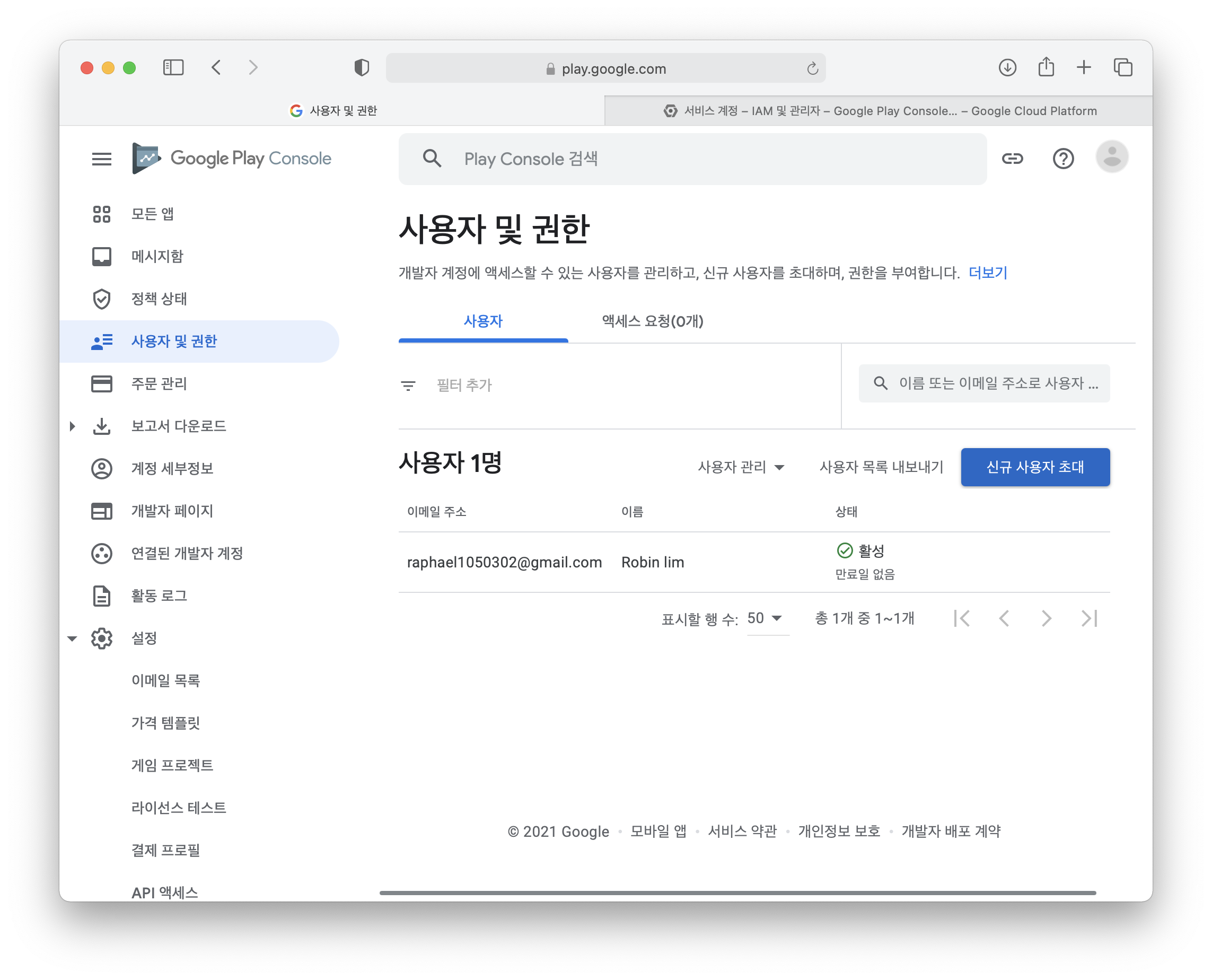The image size is (1212, 980).
Task: Toggle the Safari sidebar icon
Action: point(173,68)
